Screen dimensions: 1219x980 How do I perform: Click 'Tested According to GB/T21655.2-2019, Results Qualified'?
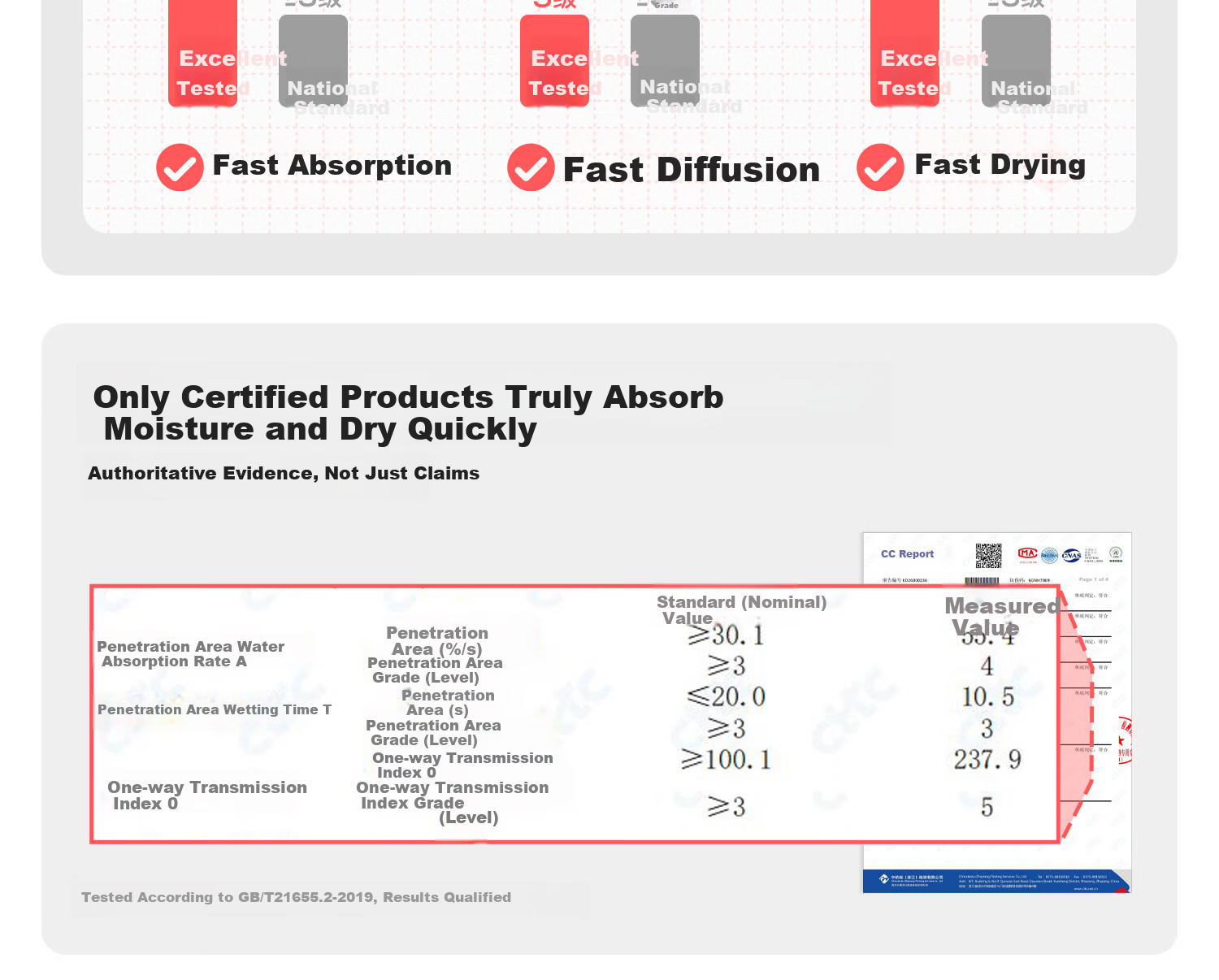(297, 897)
